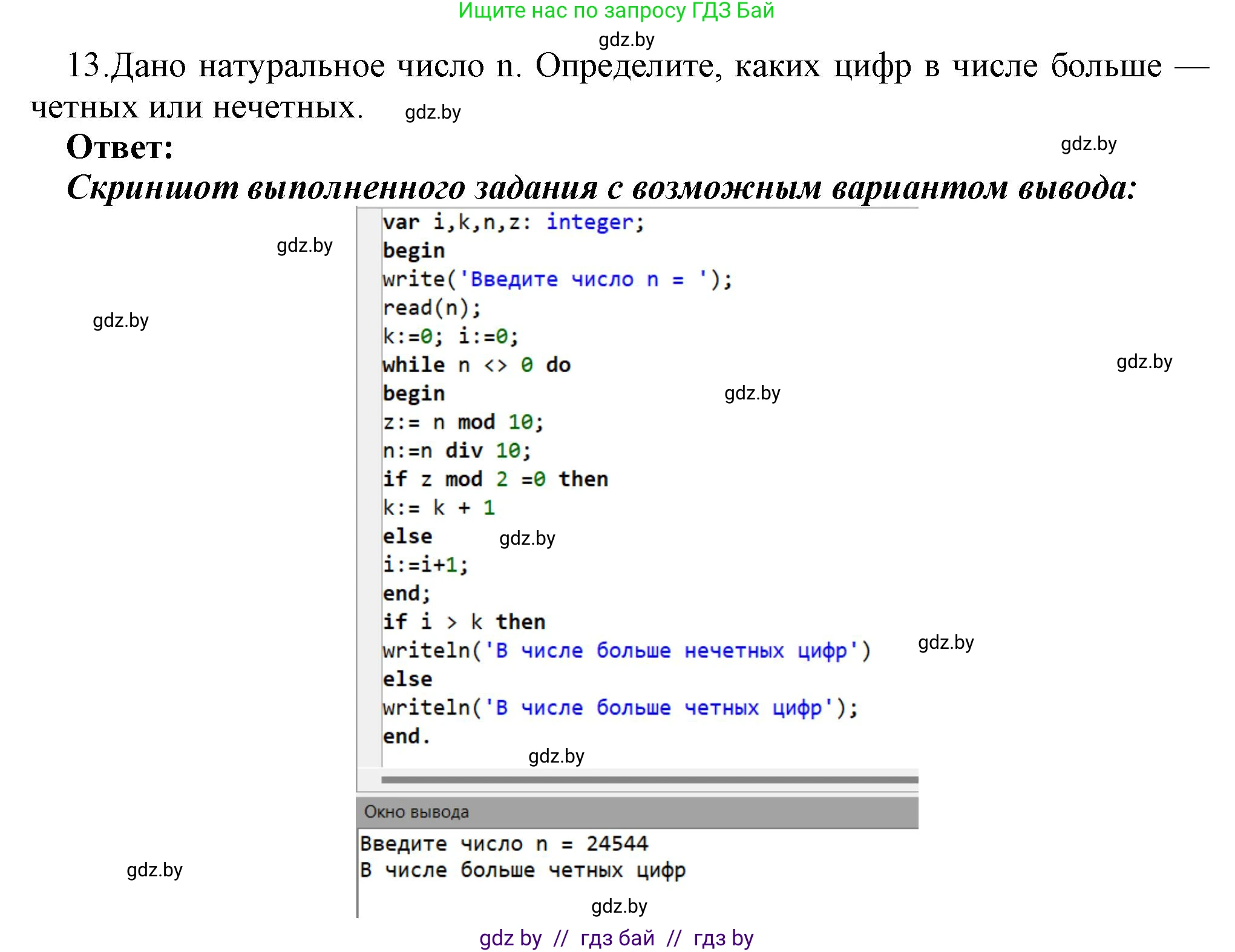Screen dimensions: 1235x952
Task: Click the z:= n mod 10 statement
Action: click(x=464, y=421)
